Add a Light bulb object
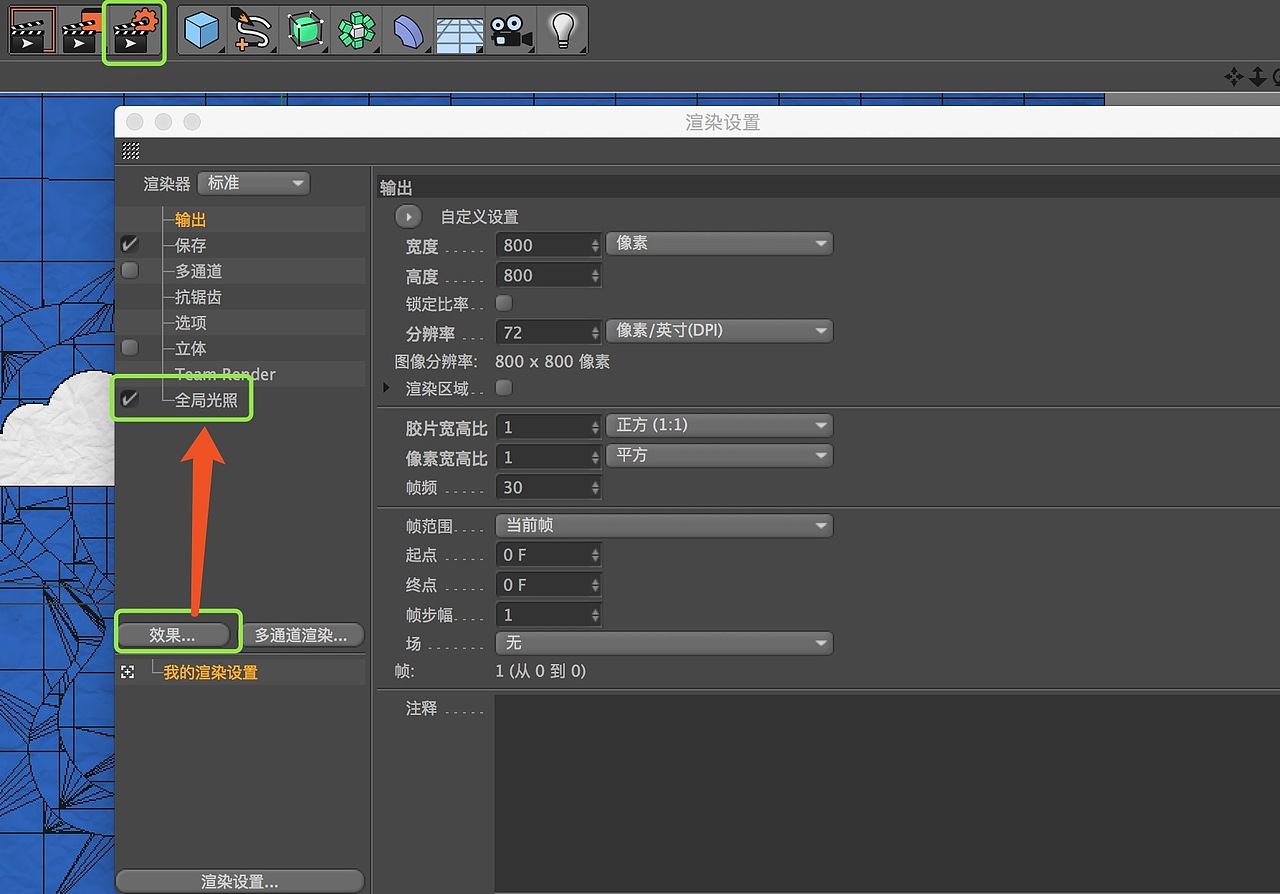The height and width of the screenshot is (894, 1280). [563, 31]
